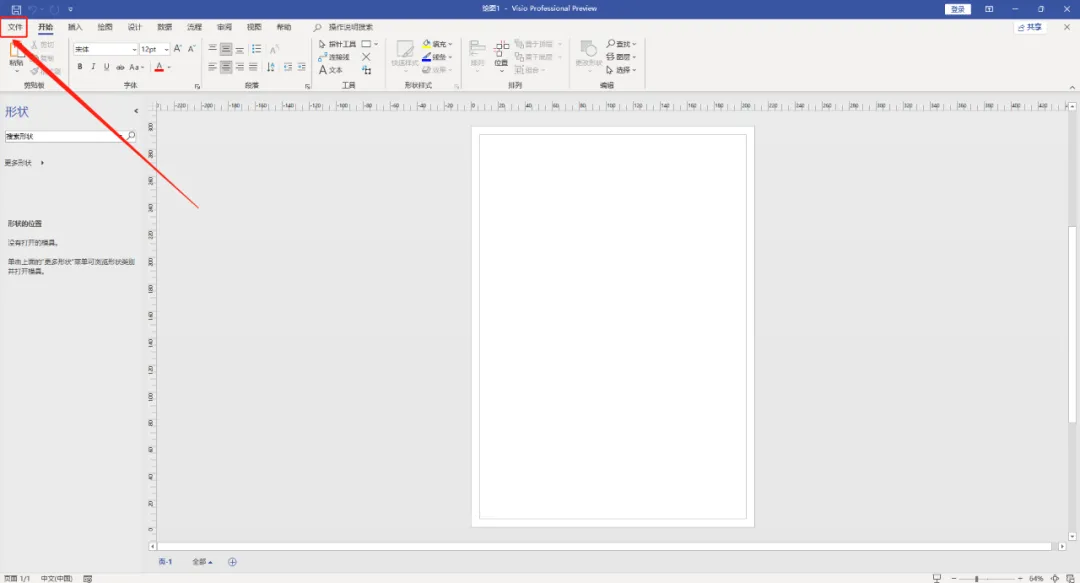
Task: Collapse the ribbon using the chevron
Action: 1072,88
